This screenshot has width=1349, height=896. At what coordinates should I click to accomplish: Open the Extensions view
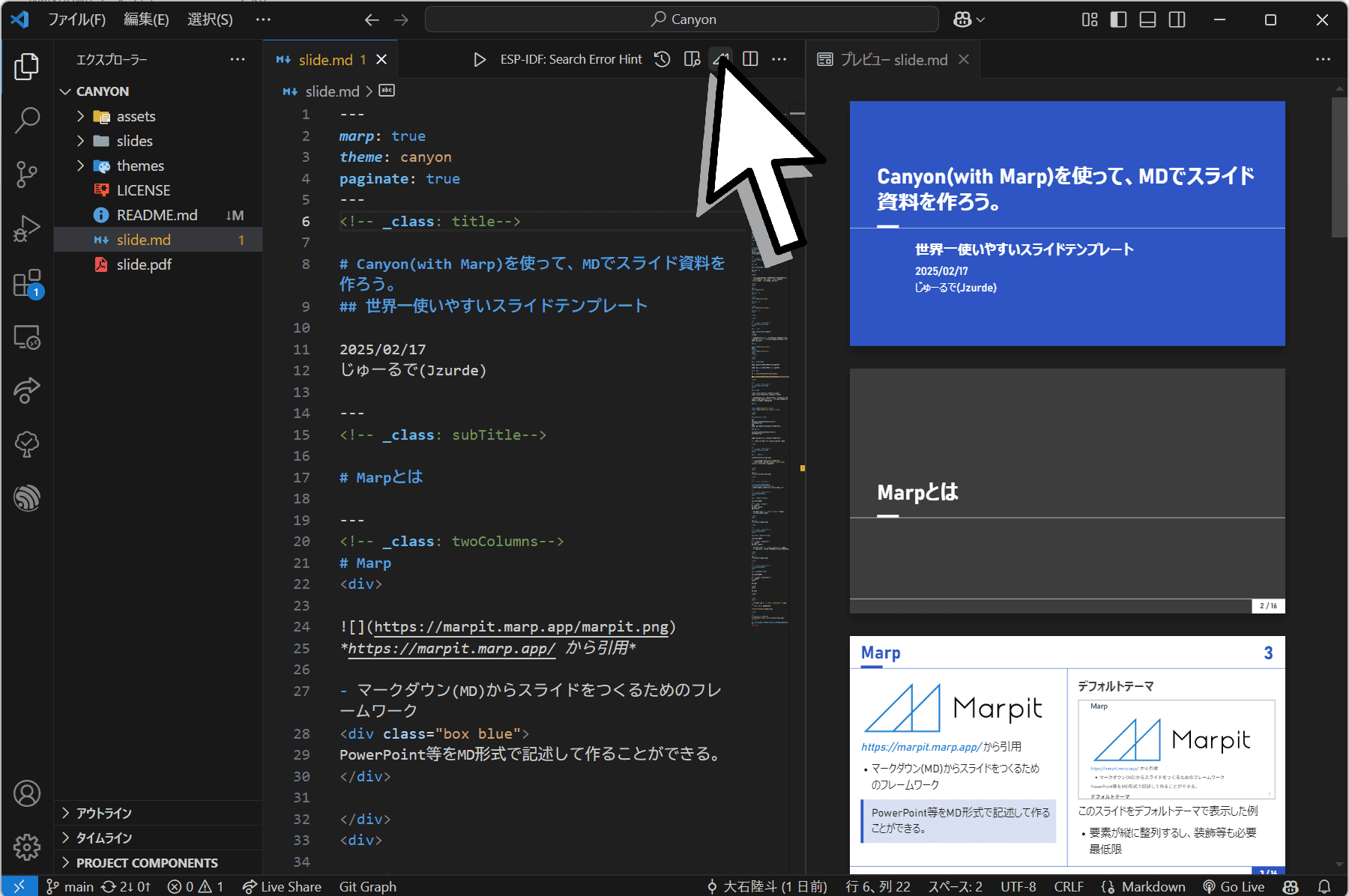click(x=27, y=284)
